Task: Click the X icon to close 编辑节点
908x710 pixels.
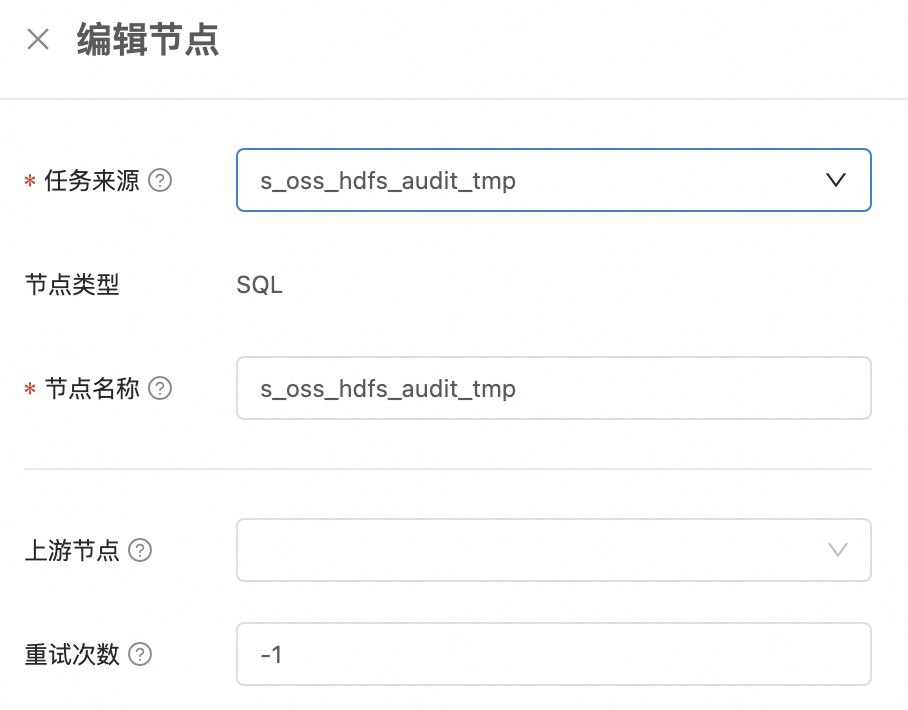Action: click(x=36, y=38)
